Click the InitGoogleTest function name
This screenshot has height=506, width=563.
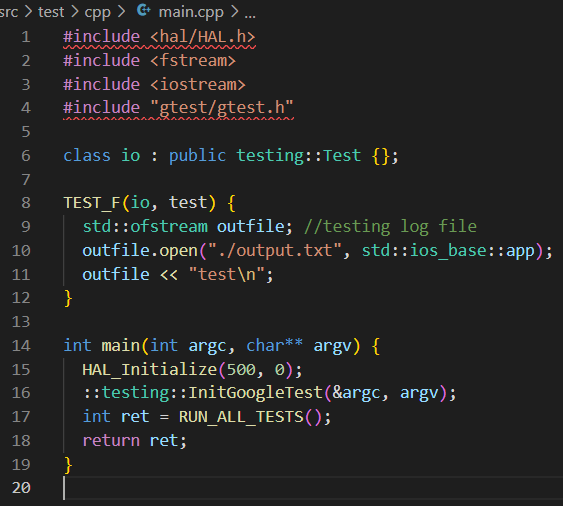(256, 393)
